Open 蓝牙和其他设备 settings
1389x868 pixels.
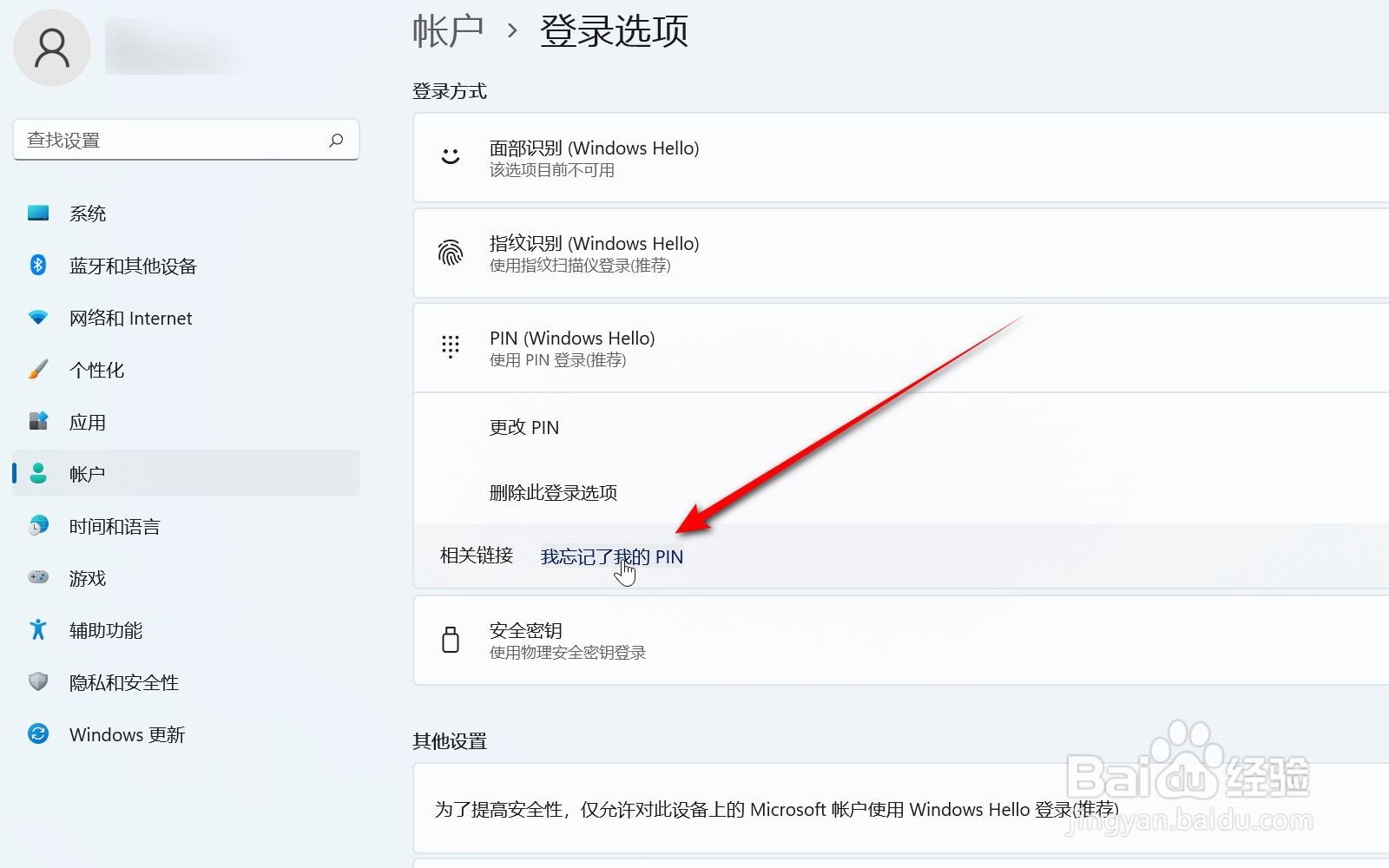pos(186,266)
